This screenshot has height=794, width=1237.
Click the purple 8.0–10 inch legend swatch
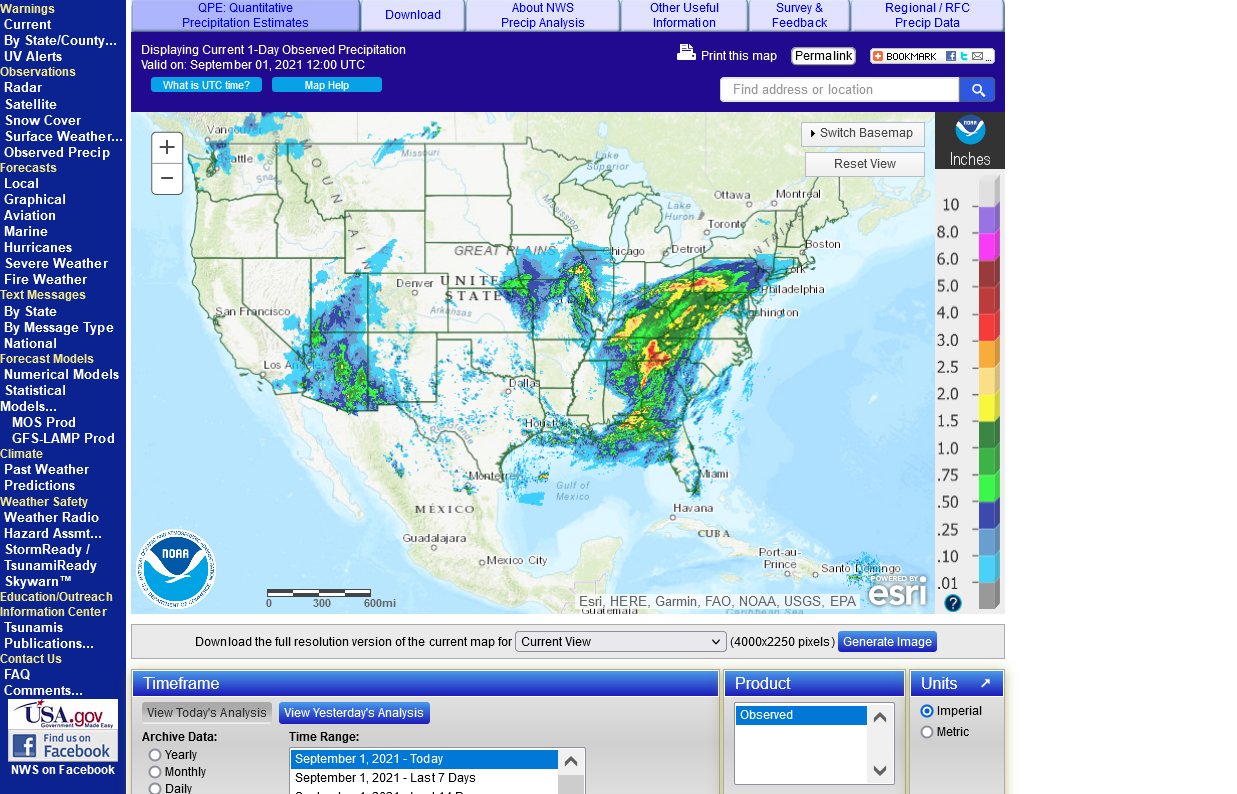point(989,219)
